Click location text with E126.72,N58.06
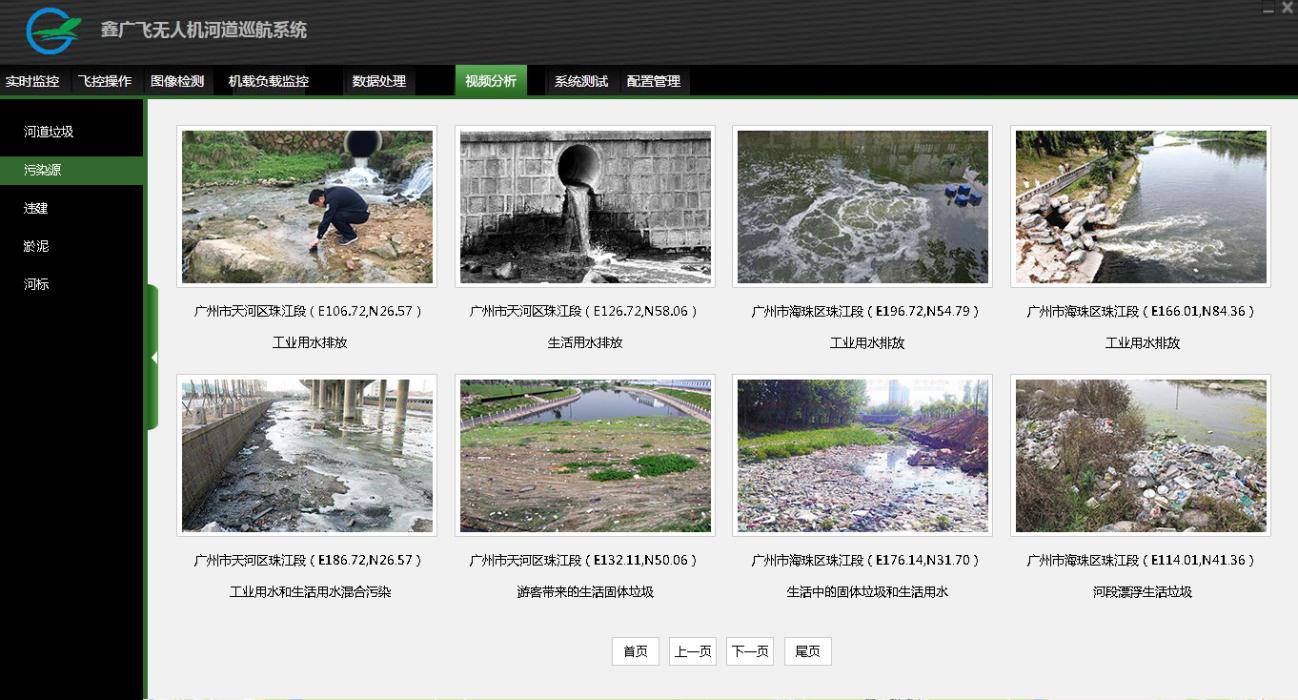This screenshot has height=700, width=1298. point(585,312)
